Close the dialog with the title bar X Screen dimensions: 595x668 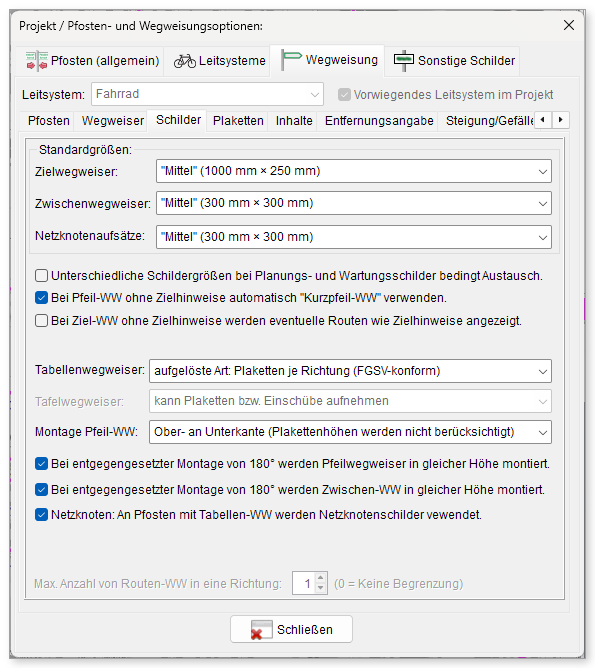[569, 25]
